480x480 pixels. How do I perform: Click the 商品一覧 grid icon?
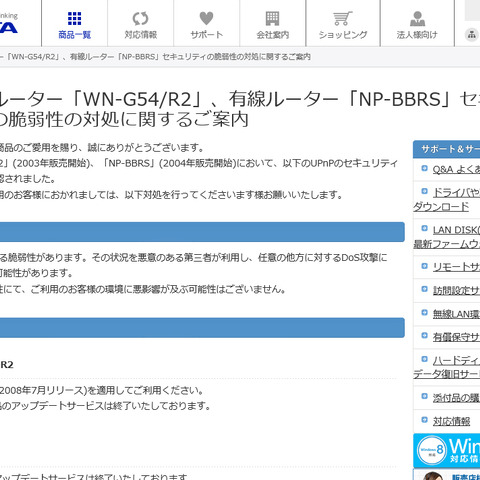click(x=74, y=18)
